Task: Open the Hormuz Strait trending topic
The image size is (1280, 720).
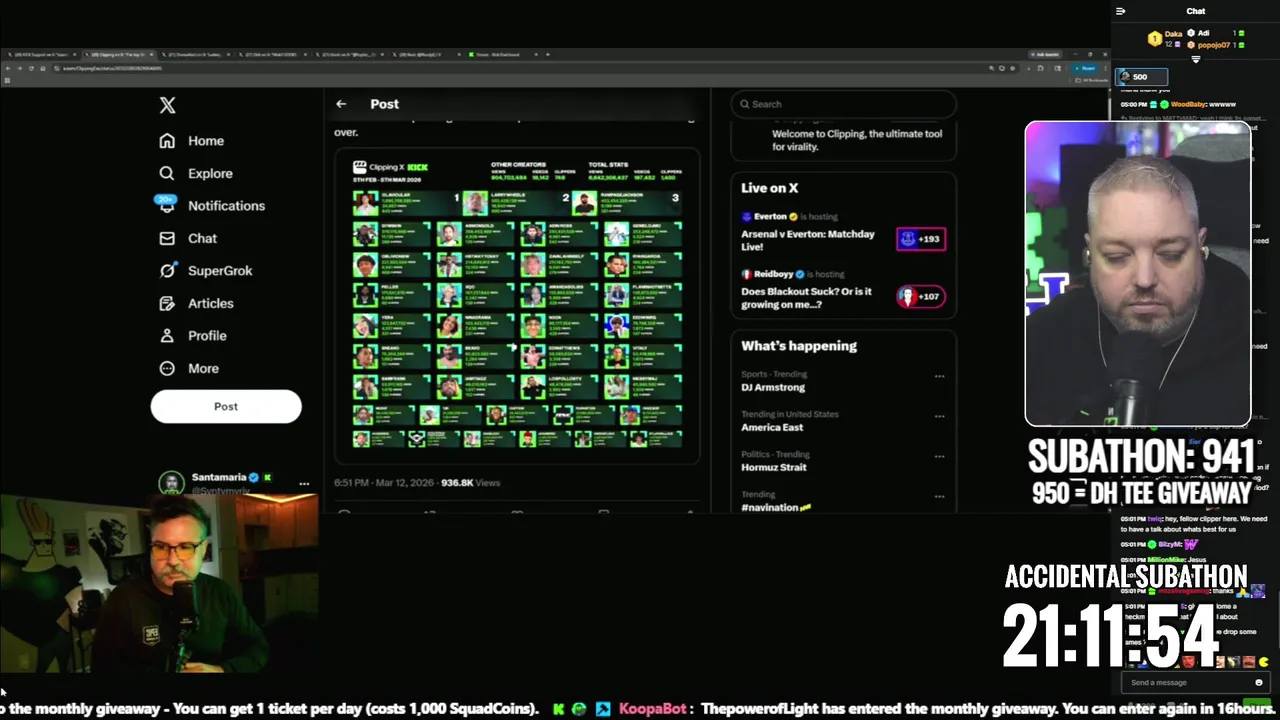Action: [x=774, y=467]
